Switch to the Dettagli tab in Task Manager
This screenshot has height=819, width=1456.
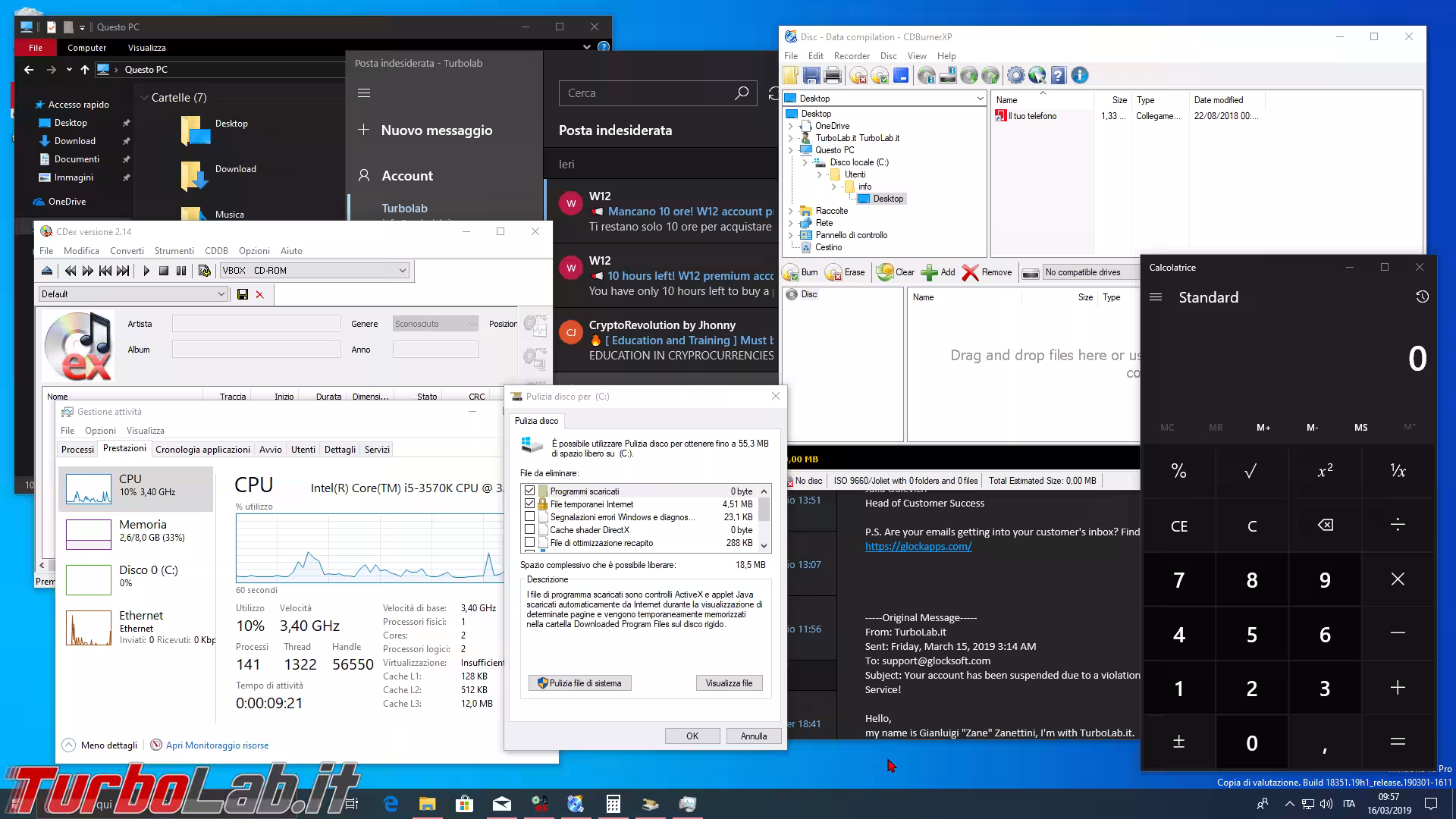(340, 450)
